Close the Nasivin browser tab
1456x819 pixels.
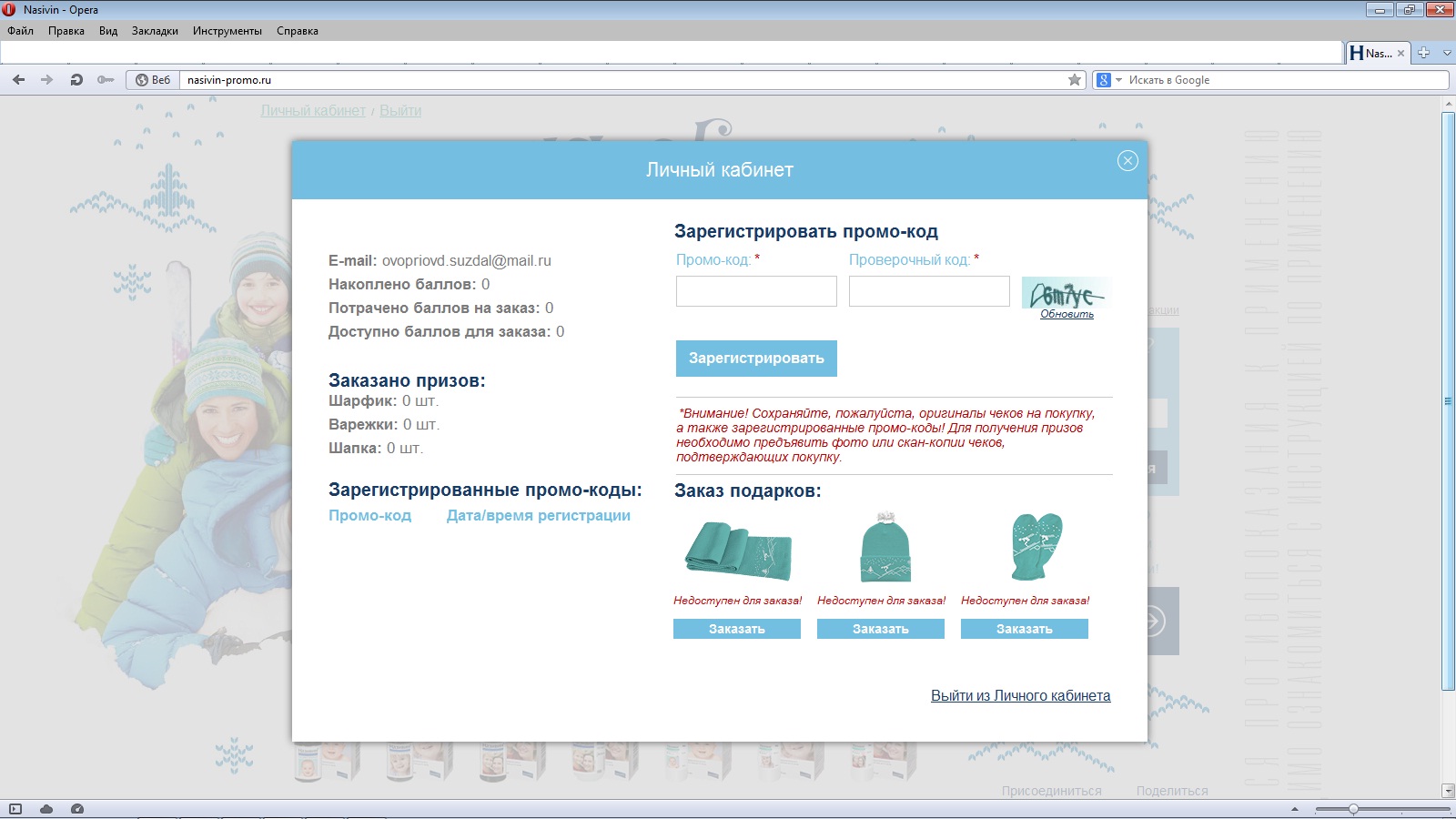[1400, 54]
